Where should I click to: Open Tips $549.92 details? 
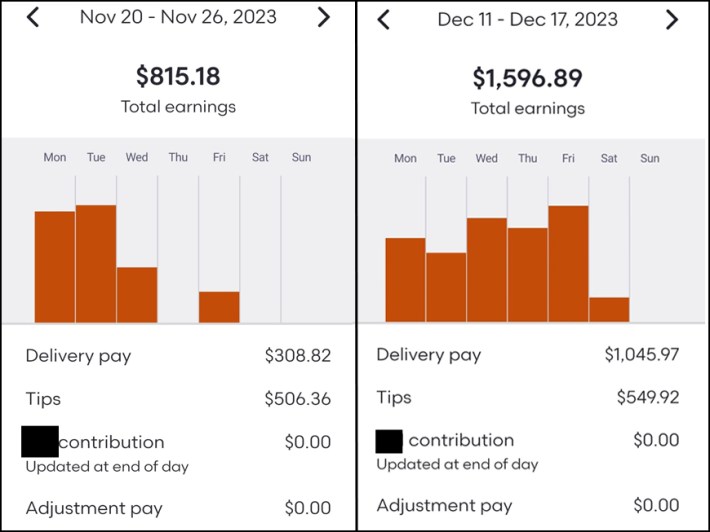(527, 397)
